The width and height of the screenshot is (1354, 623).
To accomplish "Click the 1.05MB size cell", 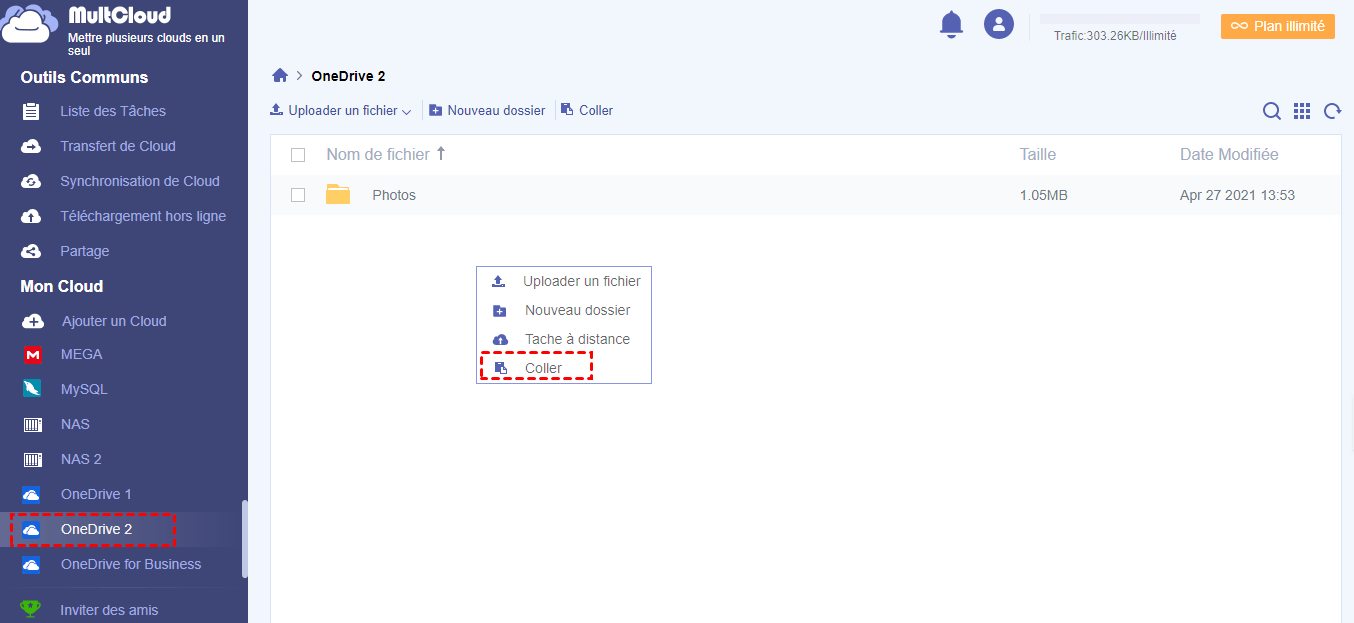I will (x=1044, y=195).
